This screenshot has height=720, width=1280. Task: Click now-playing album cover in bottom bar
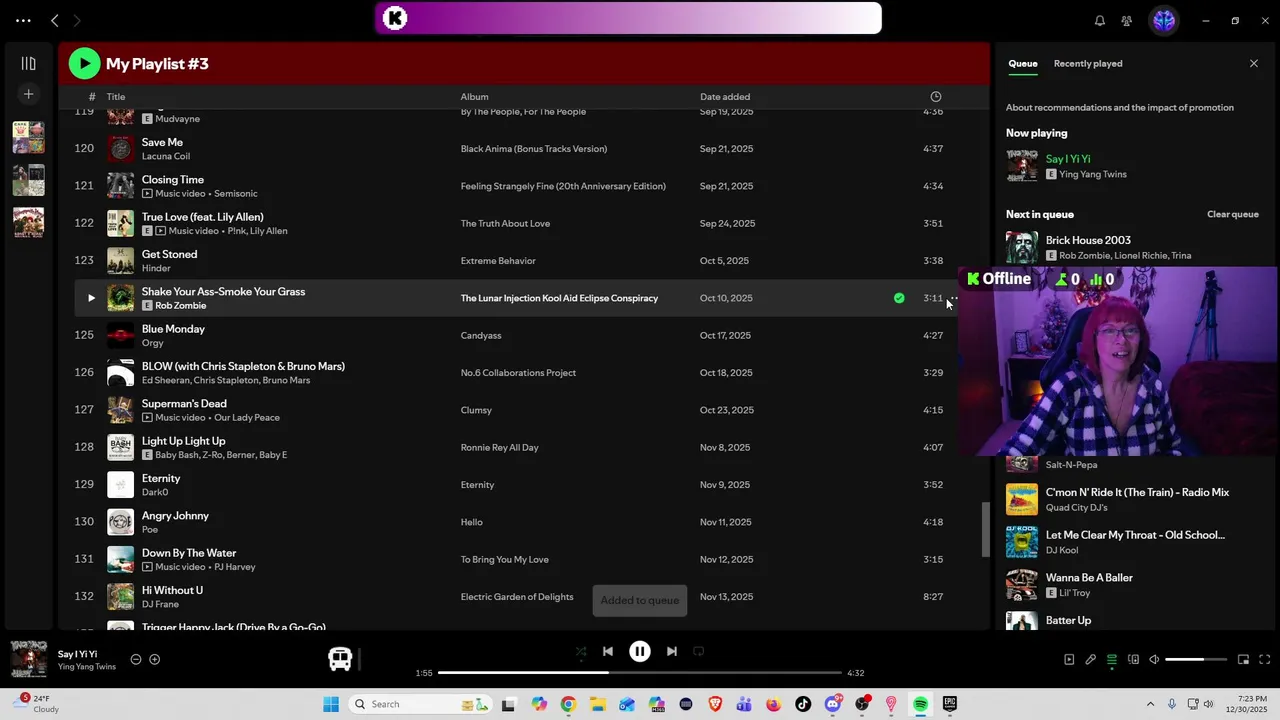(x=28, y=659)
